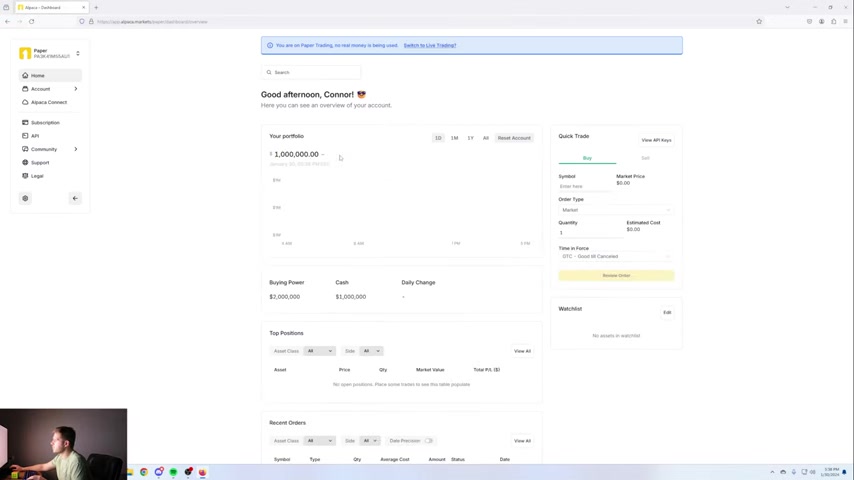Screen dimensions: 854x480
Task: Click the Review Order button
Action: pos(616,276)
